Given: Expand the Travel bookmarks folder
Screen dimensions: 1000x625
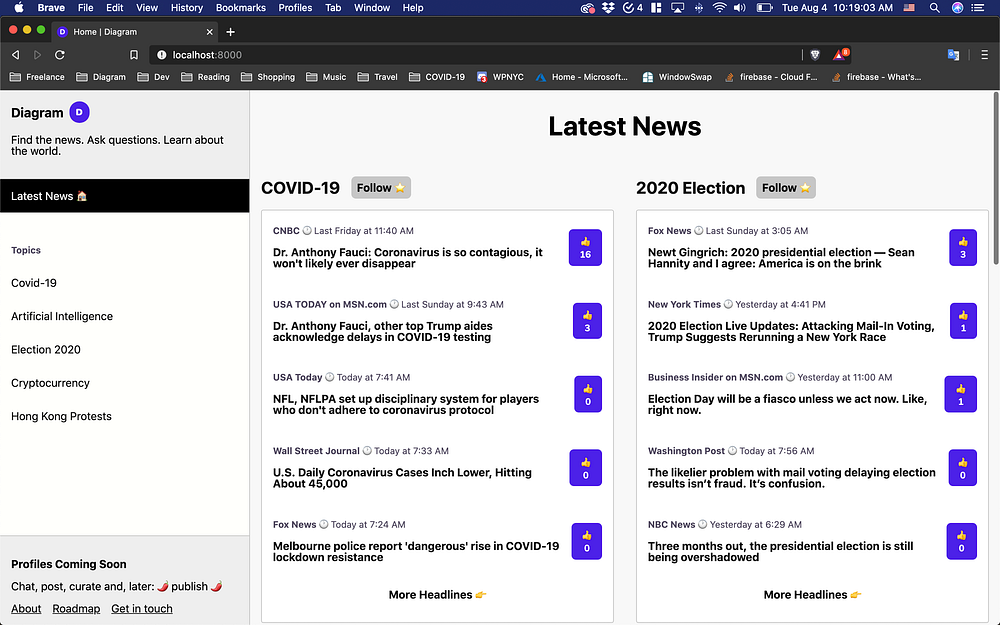Looking at the screenshot, I should click(x=377, y=77).
